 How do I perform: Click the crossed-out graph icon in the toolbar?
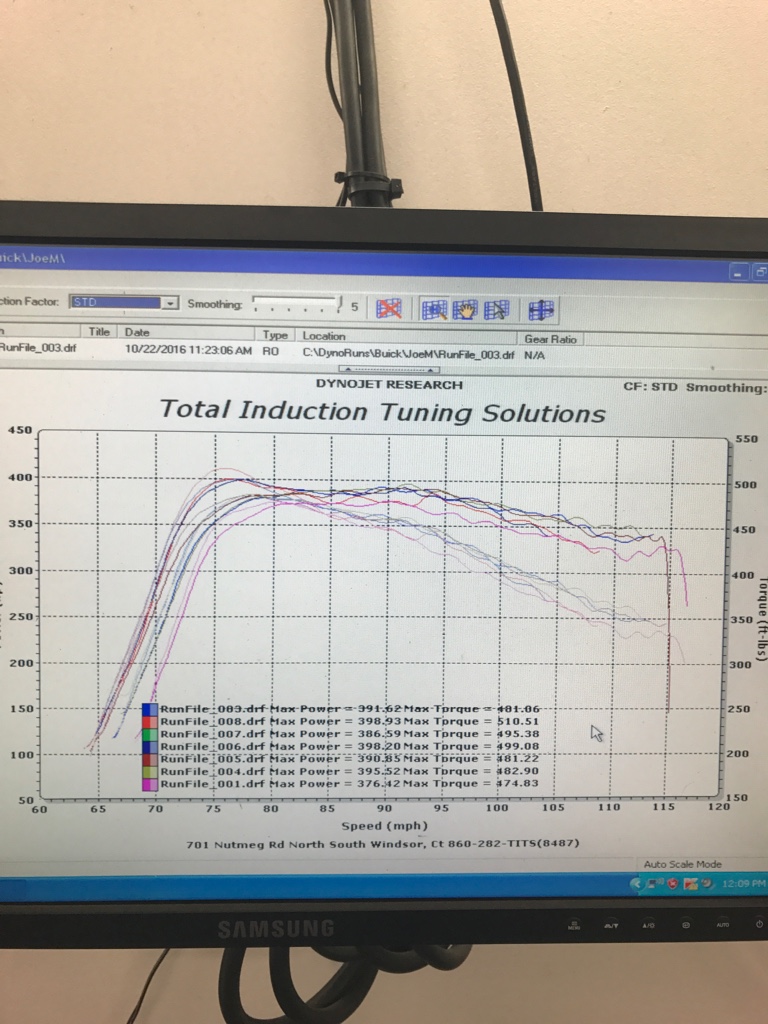[389, 308]
